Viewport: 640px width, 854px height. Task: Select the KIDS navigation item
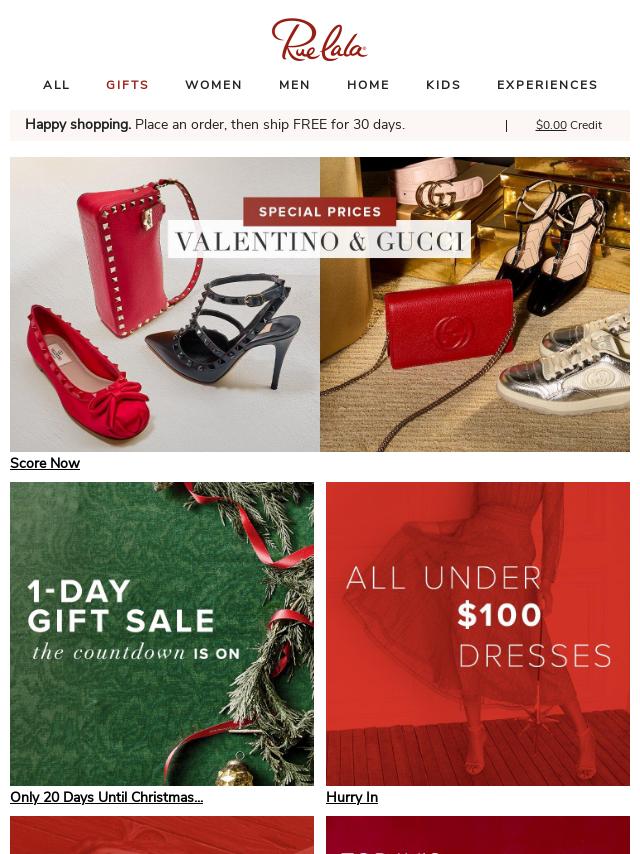[443, 85]
